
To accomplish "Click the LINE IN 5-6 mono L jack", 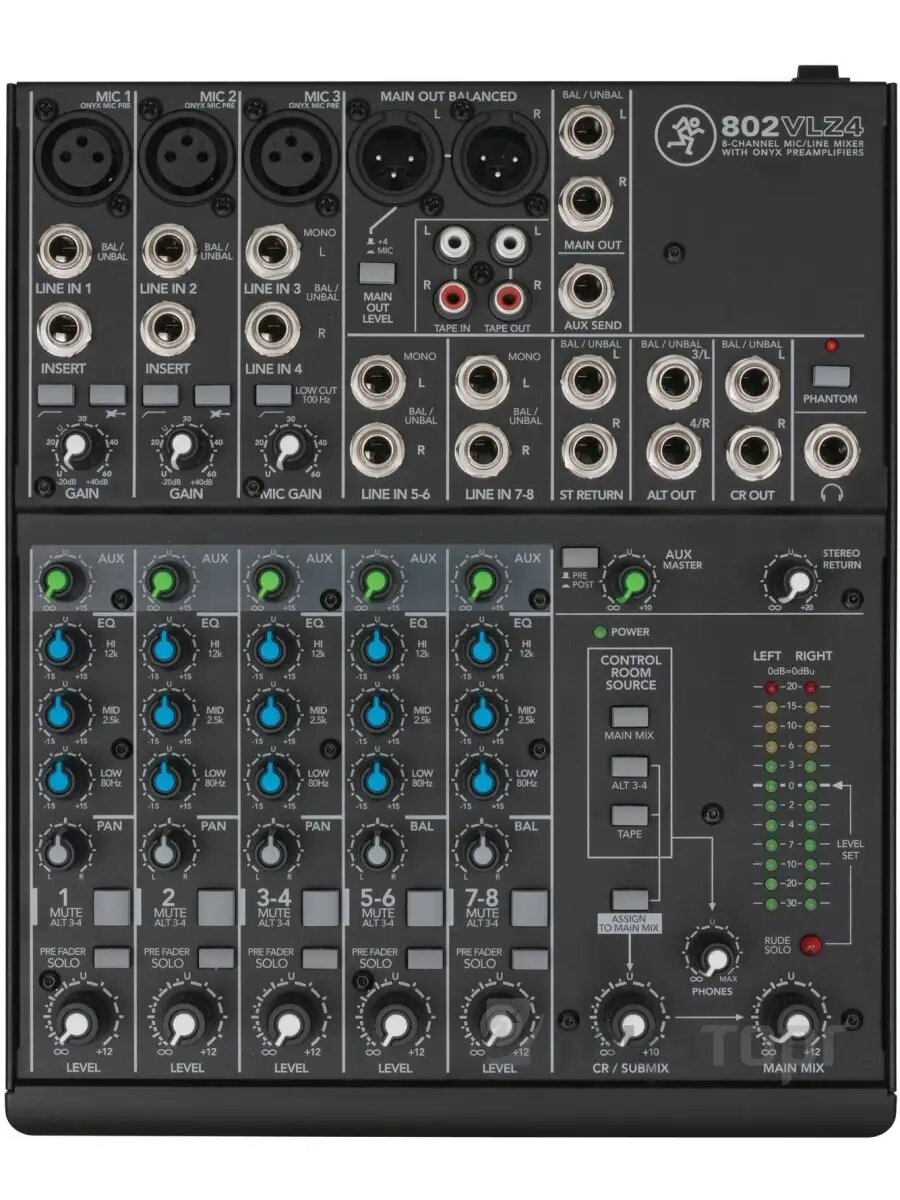I will (x=376, y=381).
